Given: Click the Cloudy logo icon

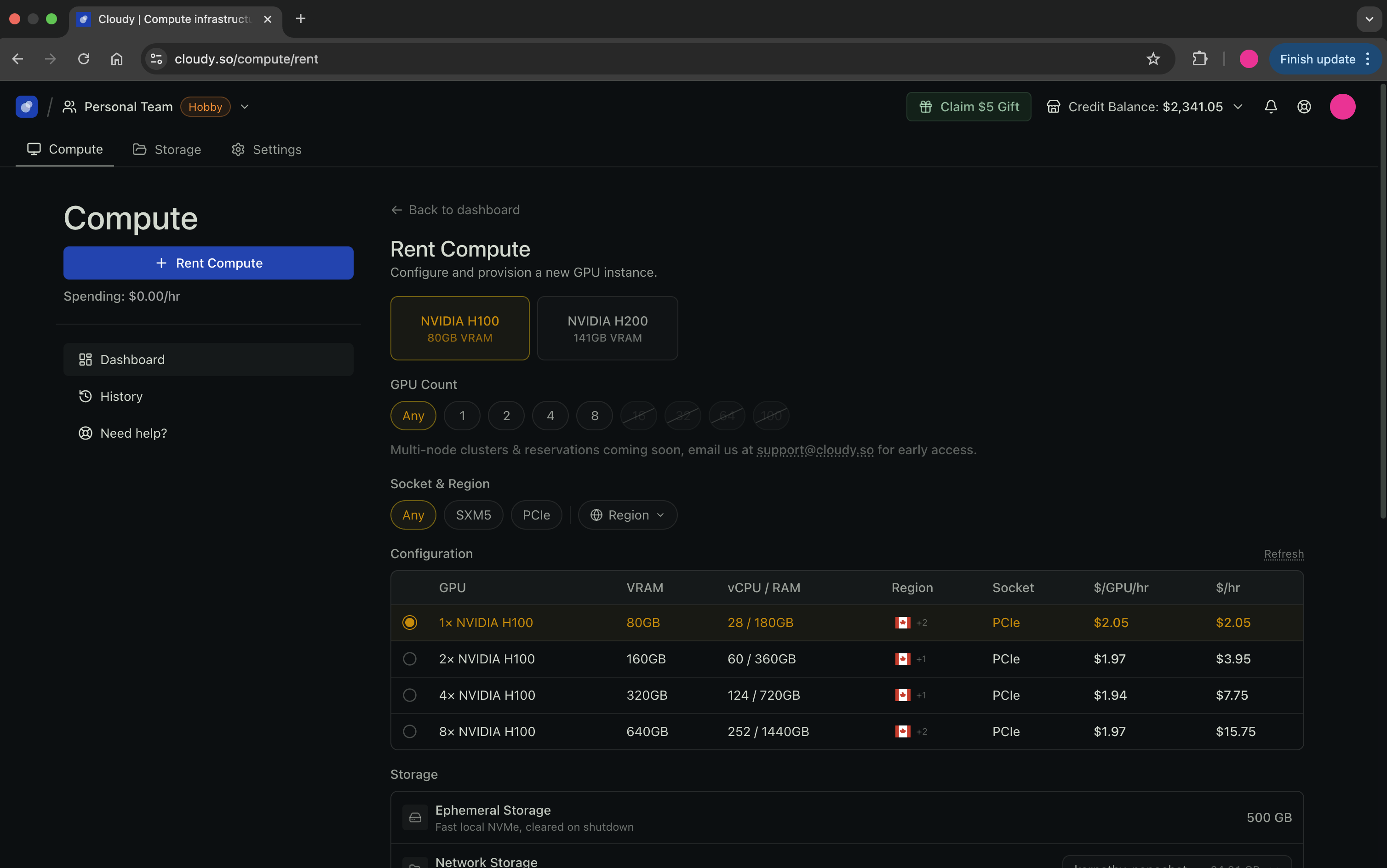Looking at the screenshot, I should click(26, 107).
